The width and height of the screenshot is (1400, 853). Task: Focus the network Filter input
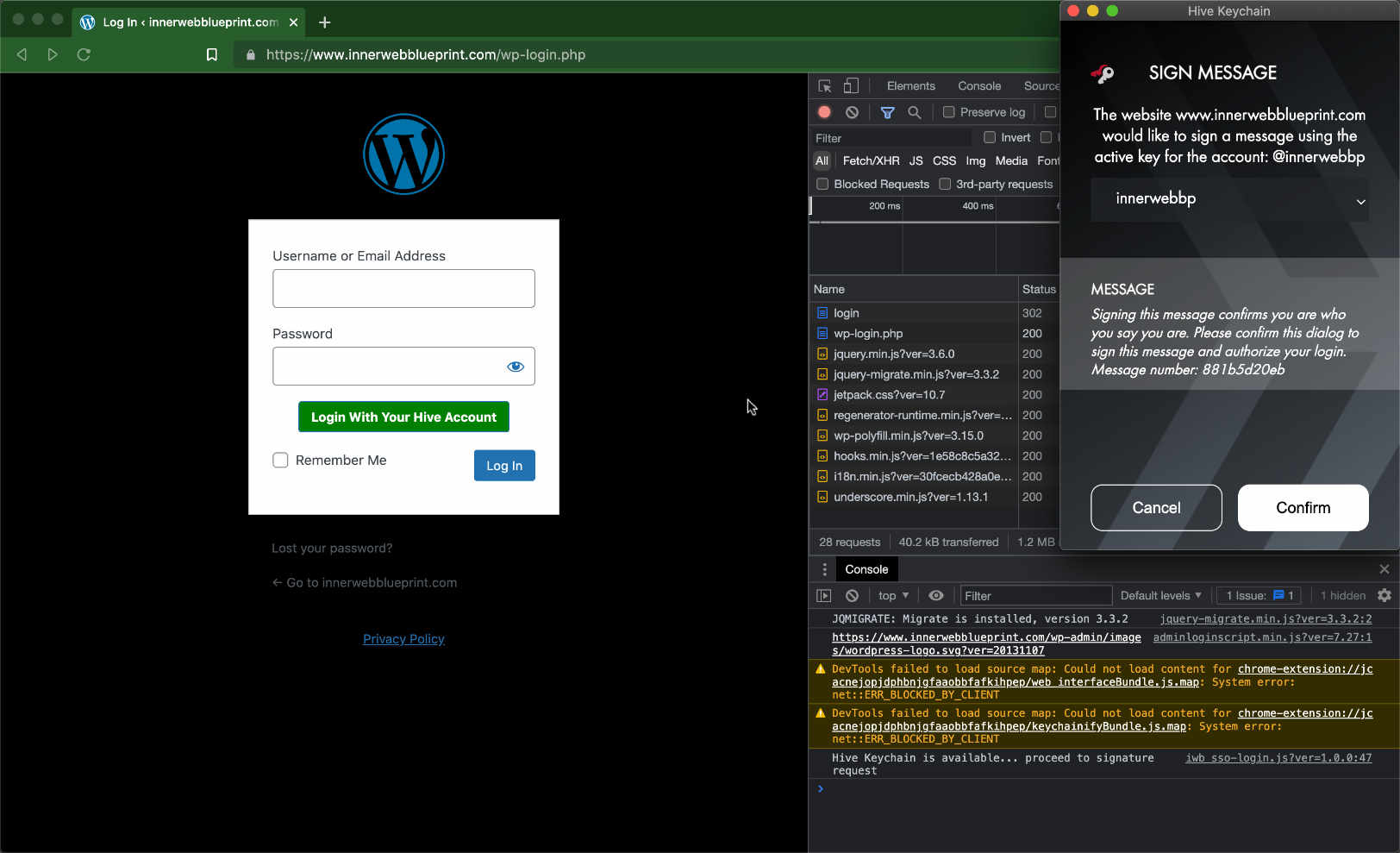click(x=891, y=138)
